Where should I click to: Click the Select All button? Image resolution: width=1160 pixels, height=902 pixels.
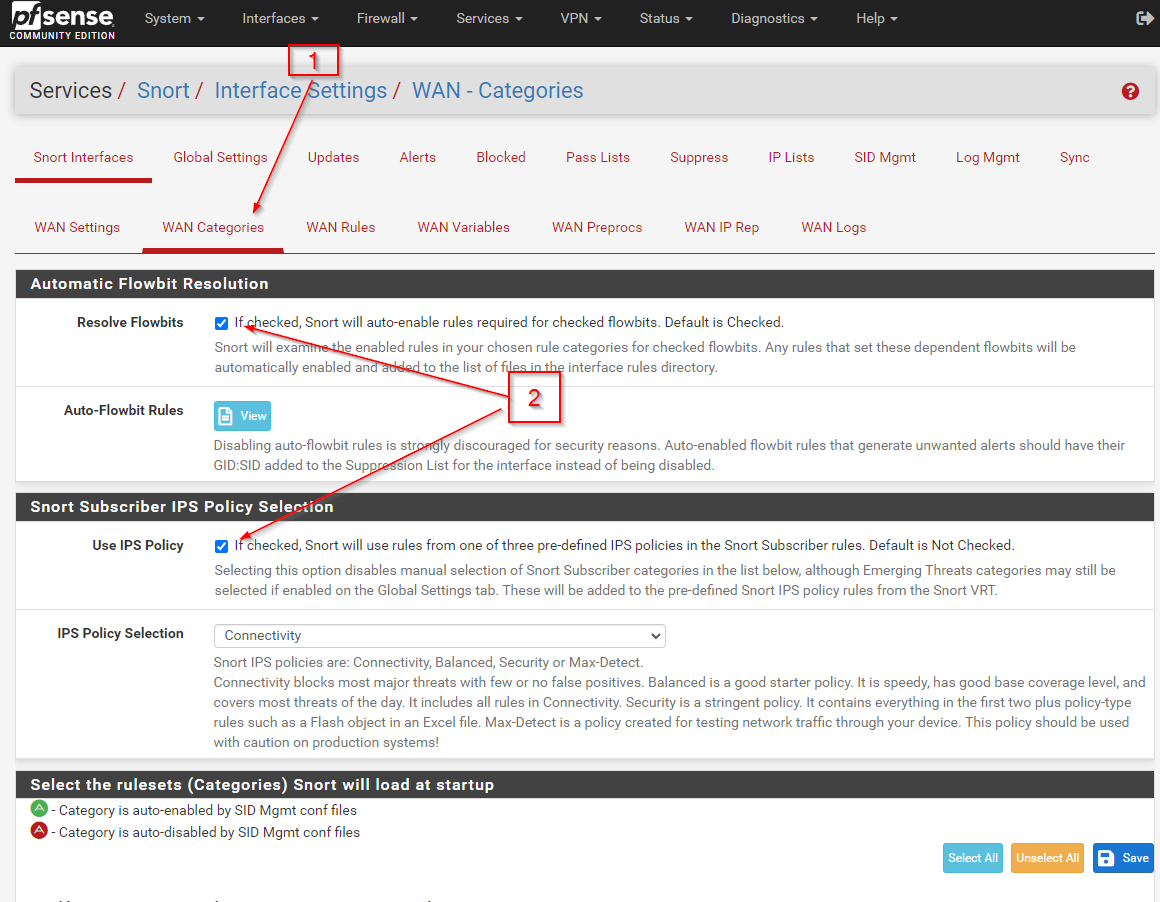(x=972, y=858)
